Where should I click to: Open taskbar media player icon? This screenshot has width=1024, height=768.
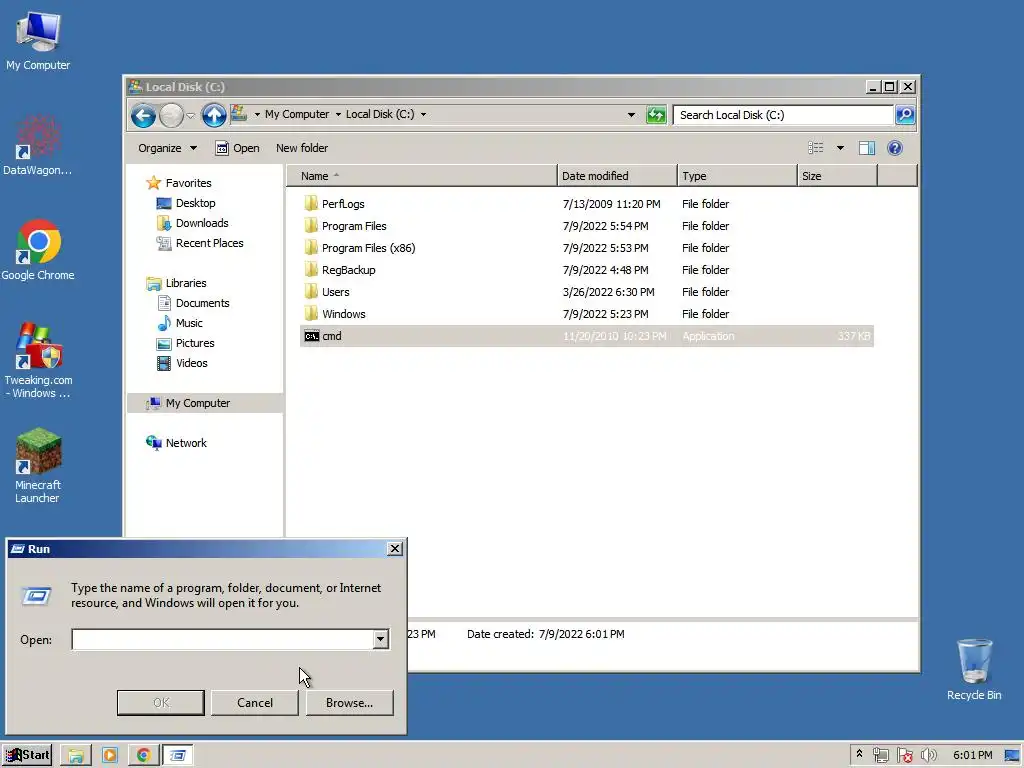click(110, 756)
